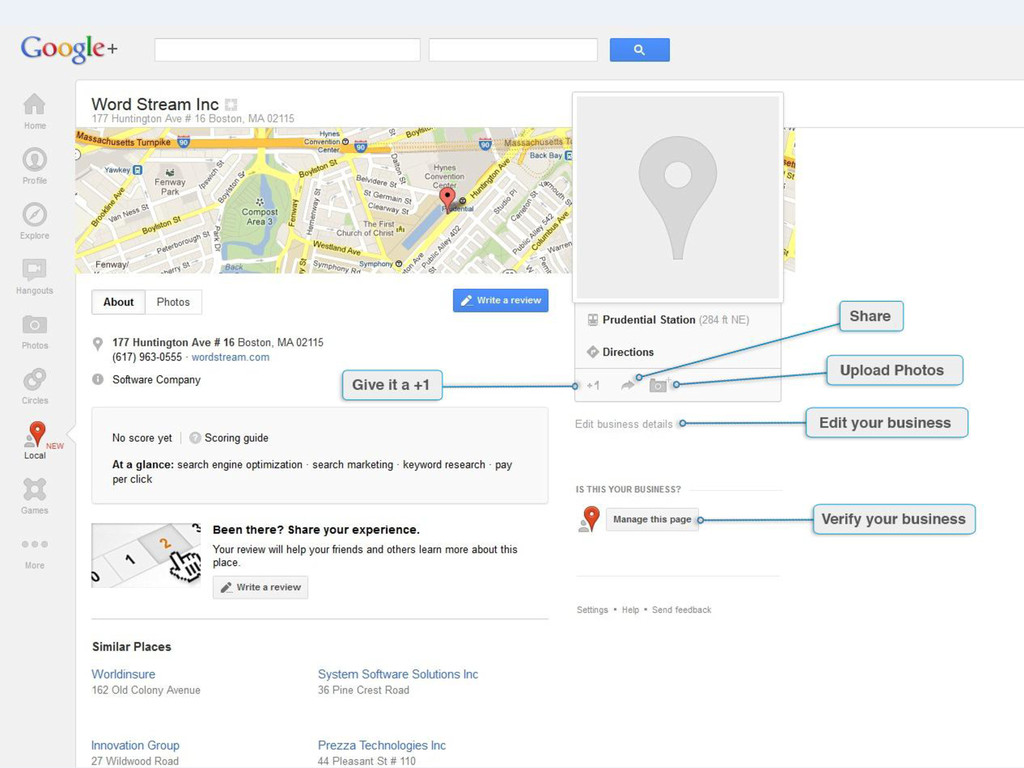Click the large placeholder profile image
Image resolution: width=1024 pixels, height=768 pixels.
point(678,197)
